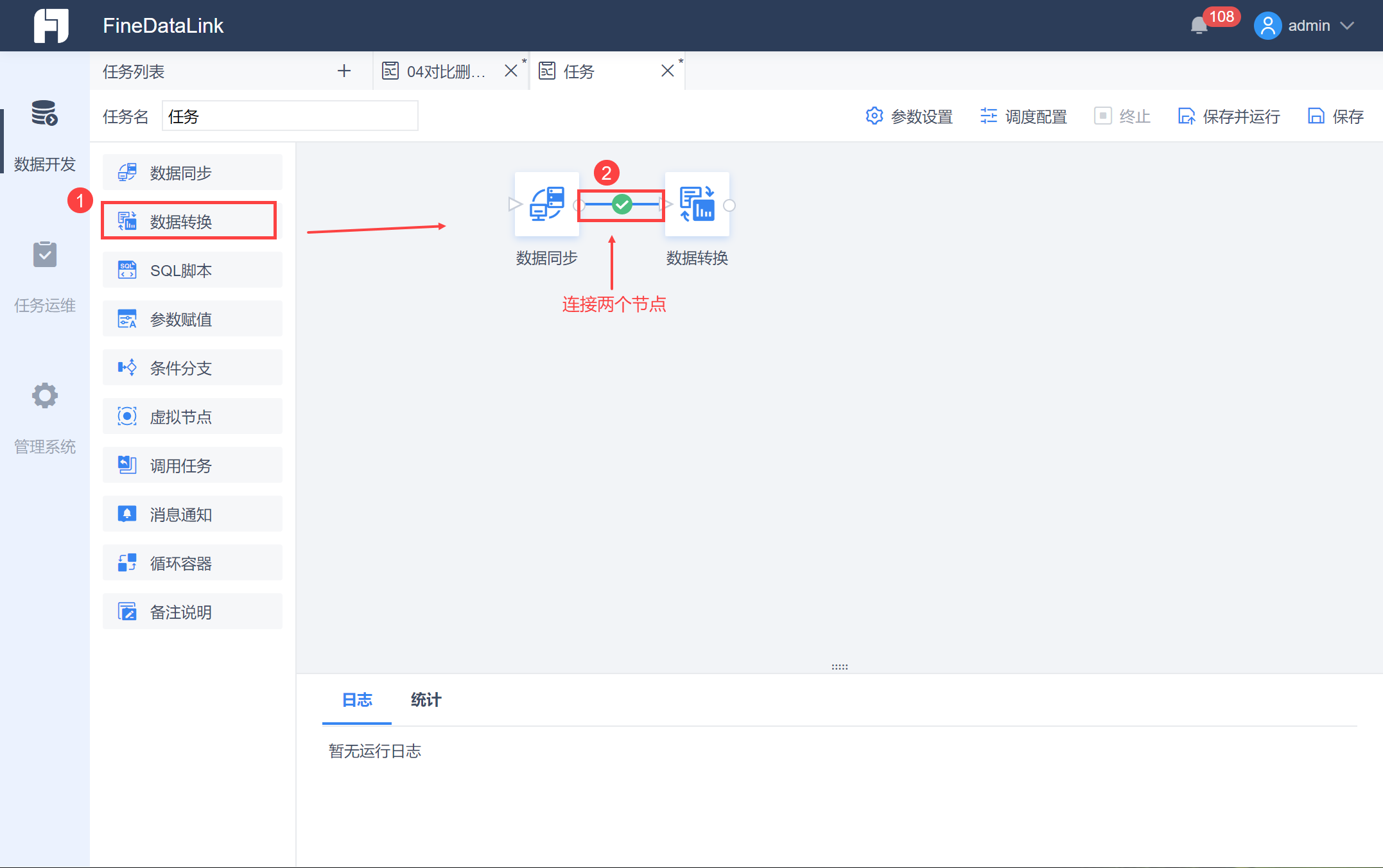
Task: Pick the 循环容器 node type
Action: click(x=192, y=563)
